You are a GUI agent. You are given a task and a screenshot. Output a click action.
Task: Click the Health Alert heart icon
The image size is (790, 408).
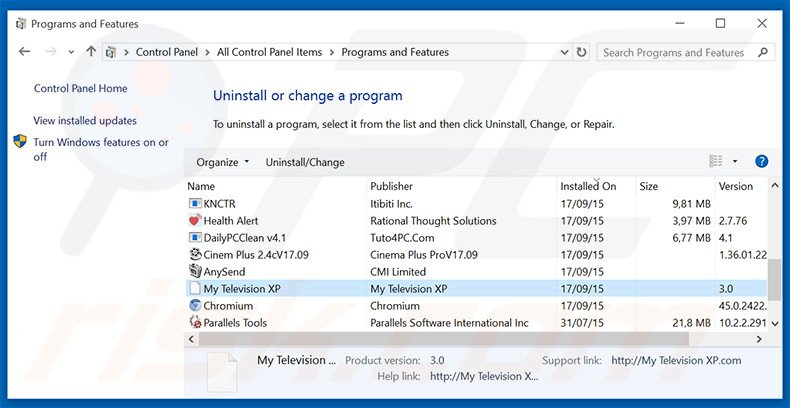pos(194,221)
